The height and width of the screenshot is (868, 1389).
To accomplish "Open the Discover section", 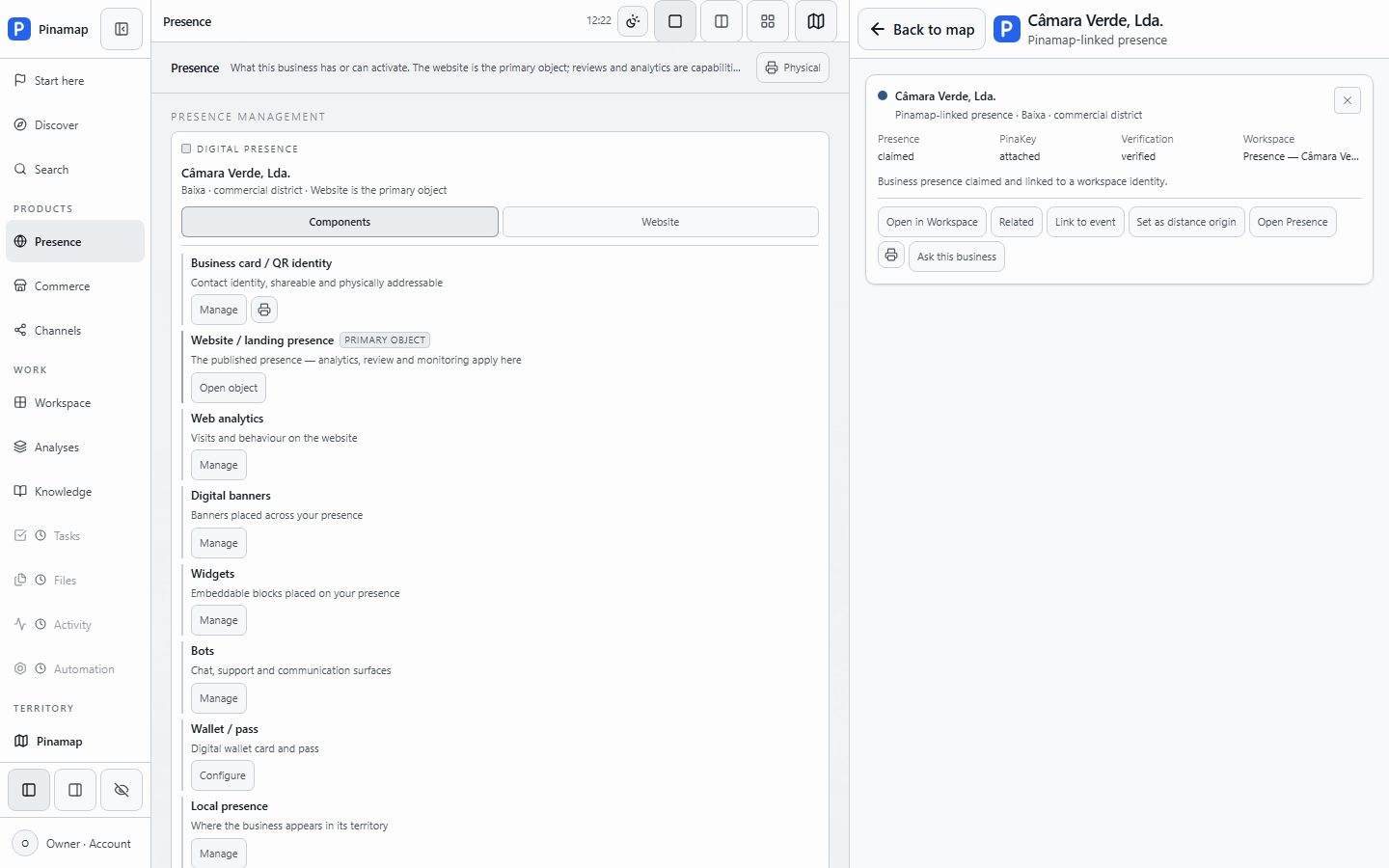I will click(75, 125).
